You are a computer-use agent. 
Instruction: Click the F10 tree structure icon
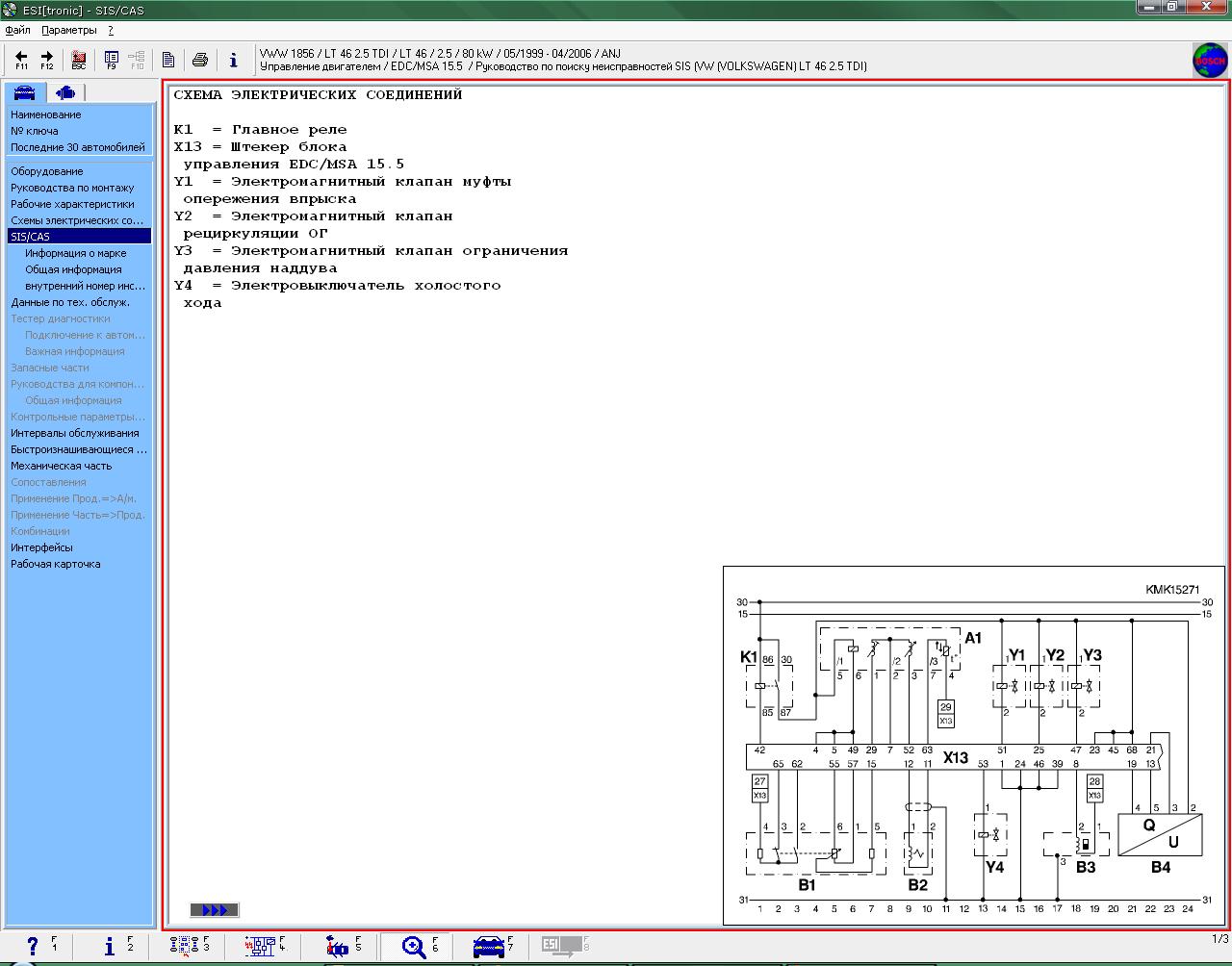coord(137,60)
